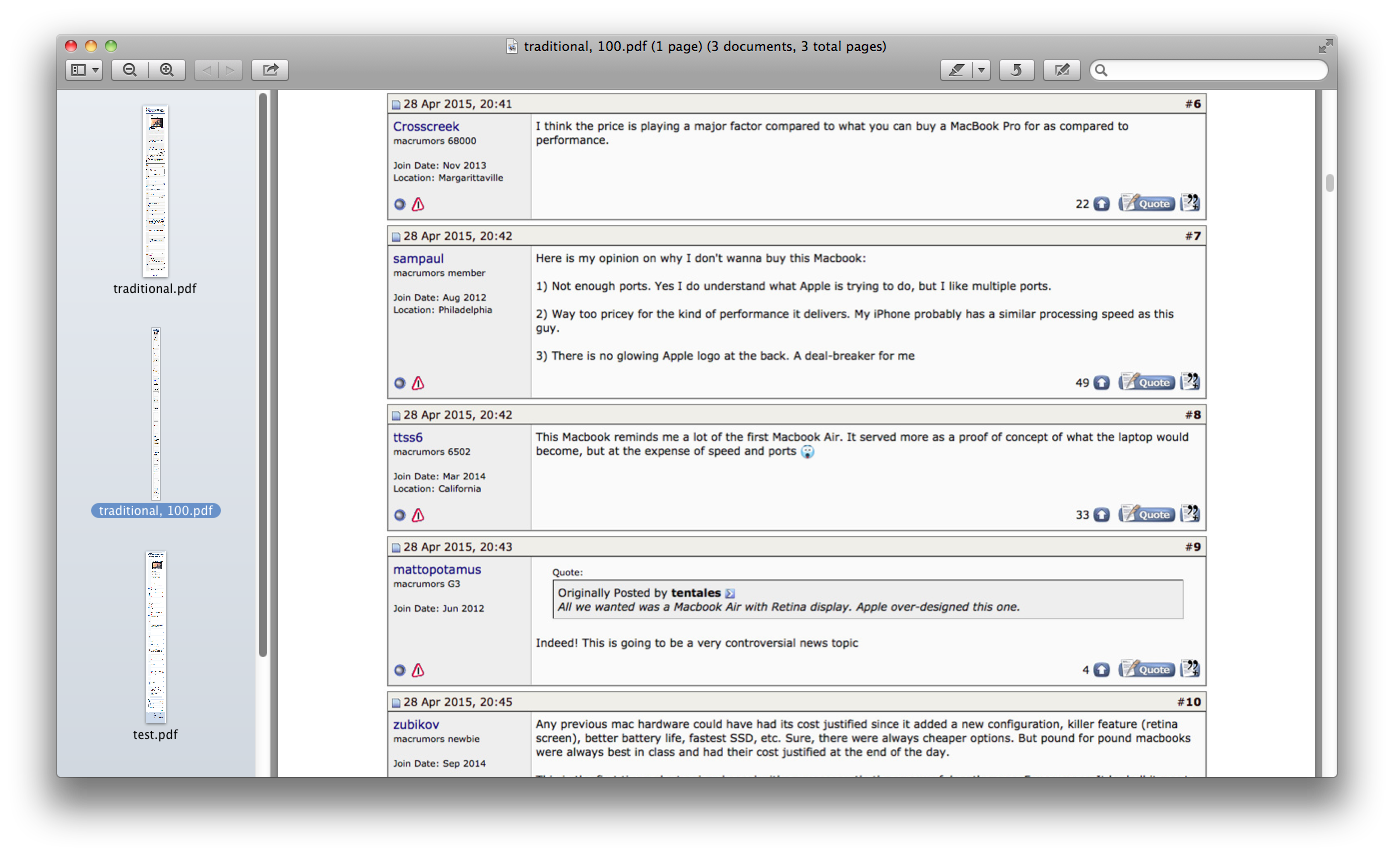
Task: Click the highlighted "traditional, 100.pdf" label
Action: [156, 511]
